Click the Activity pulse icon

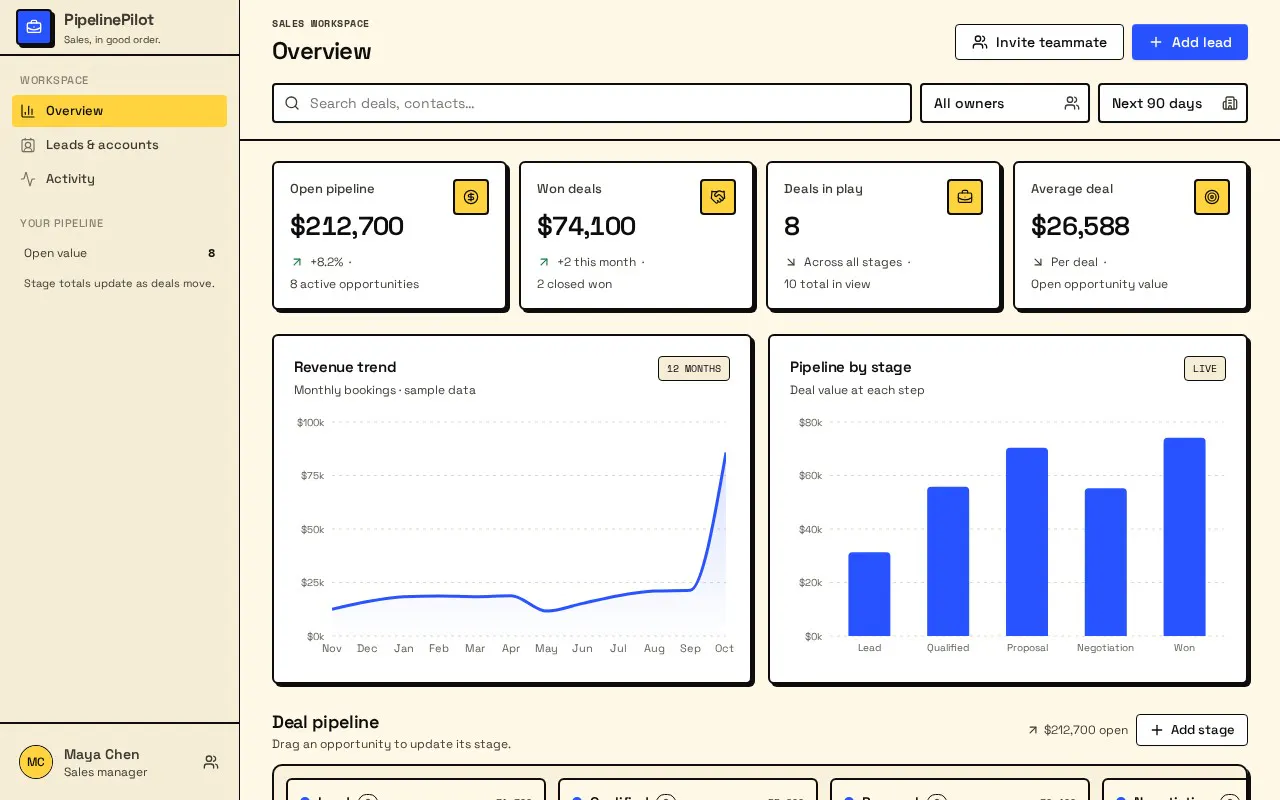(28, 179)
